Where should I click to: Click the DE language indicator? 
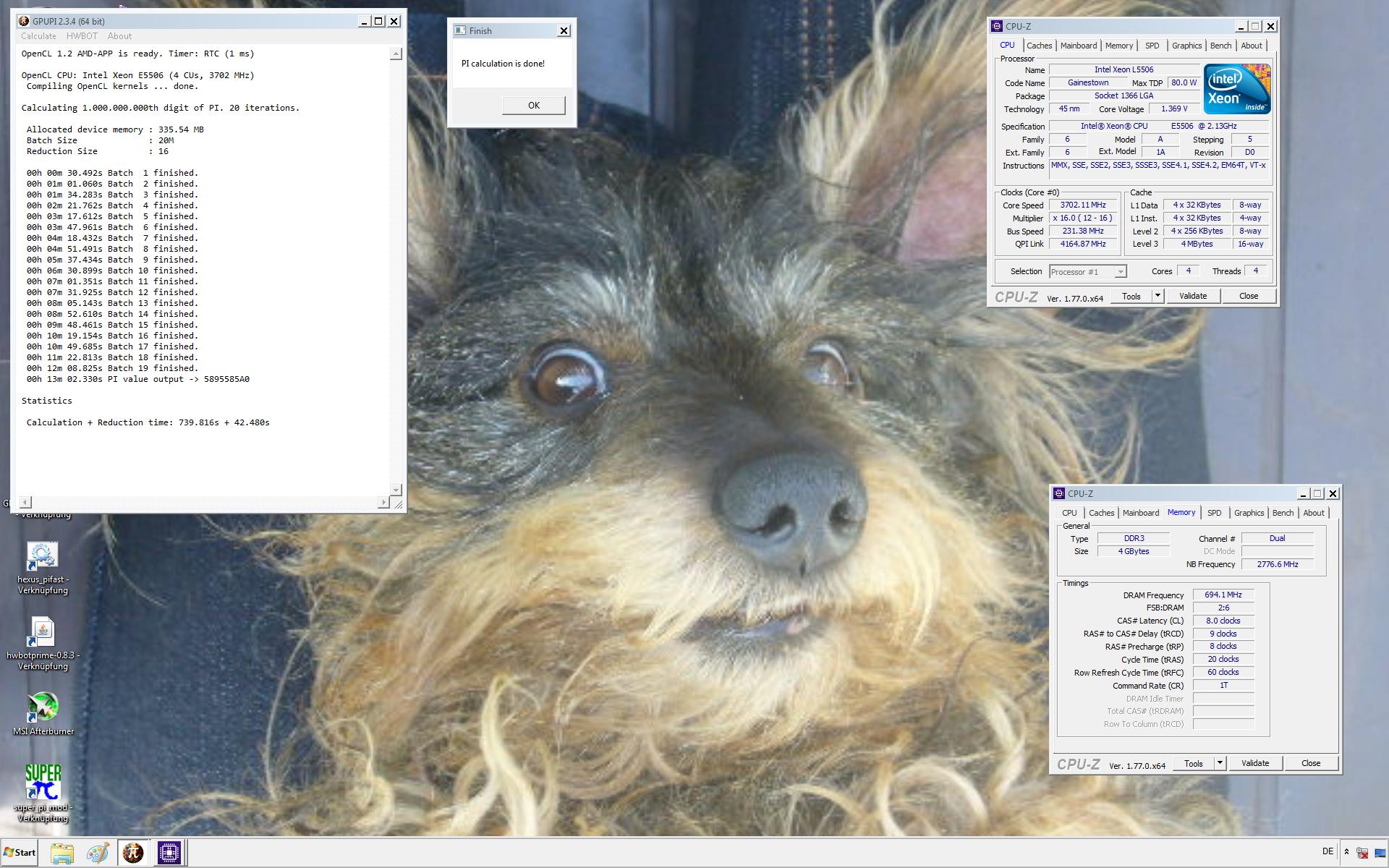point(1328,851)
